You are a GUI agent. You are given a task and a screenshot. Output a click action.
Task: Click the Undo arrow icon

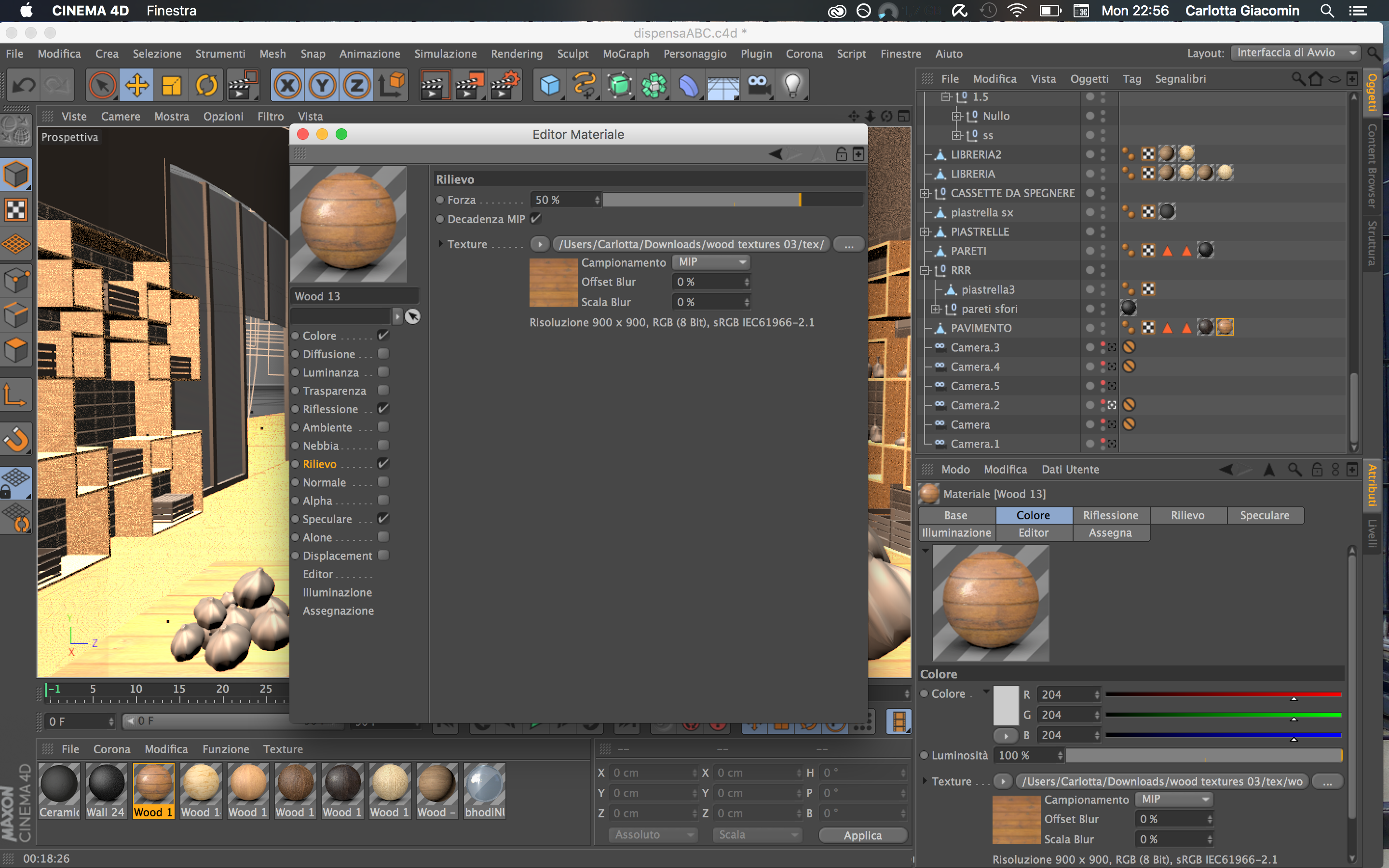coord(24,85)
